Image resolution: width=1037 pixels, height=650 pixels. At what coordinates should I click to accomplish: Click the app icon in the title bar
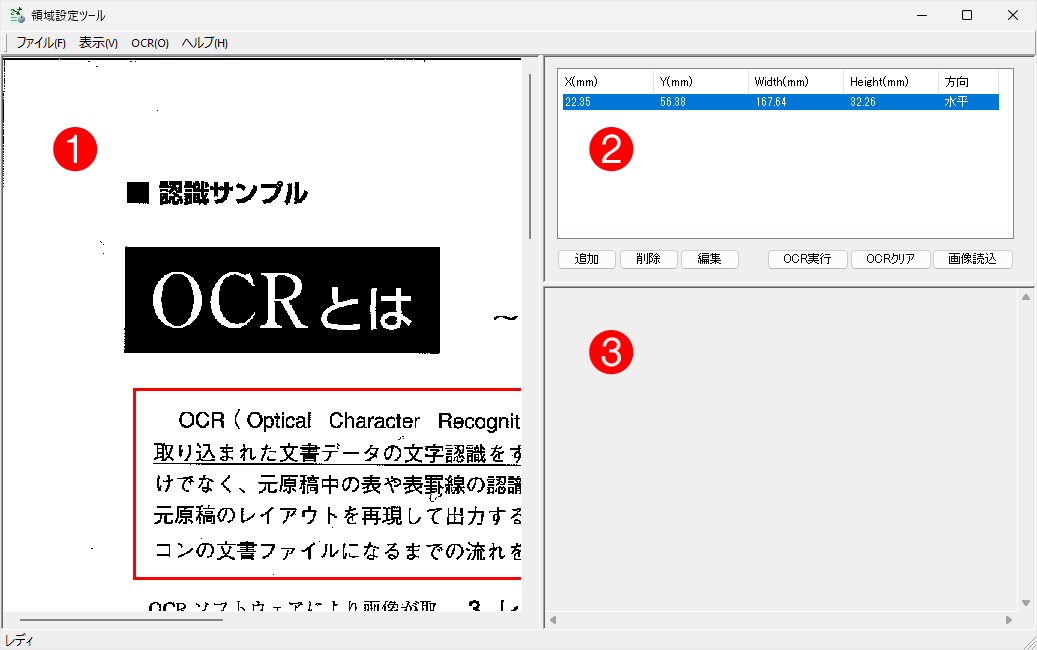pyautogui.click(x=17, y=15)
